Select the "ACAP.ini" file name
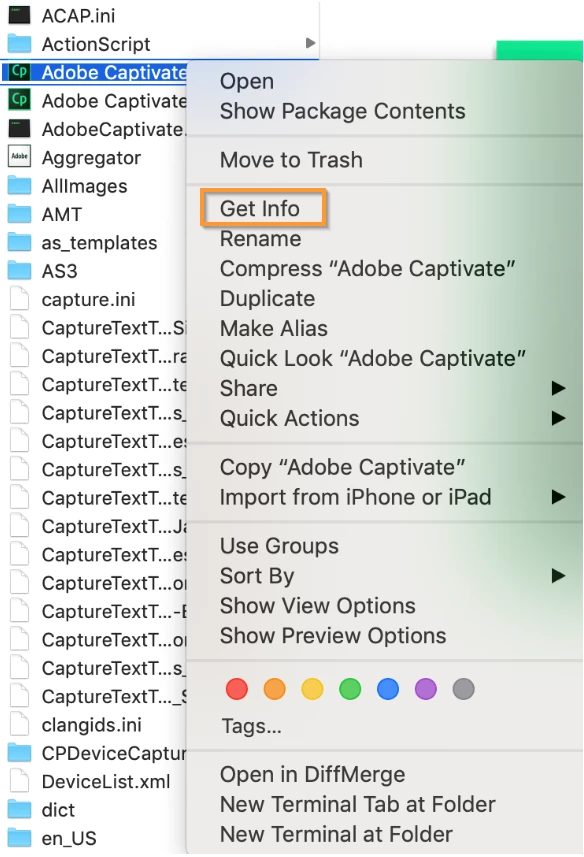The height and width of the screenshot is (857, 584). tap(79, 16)
